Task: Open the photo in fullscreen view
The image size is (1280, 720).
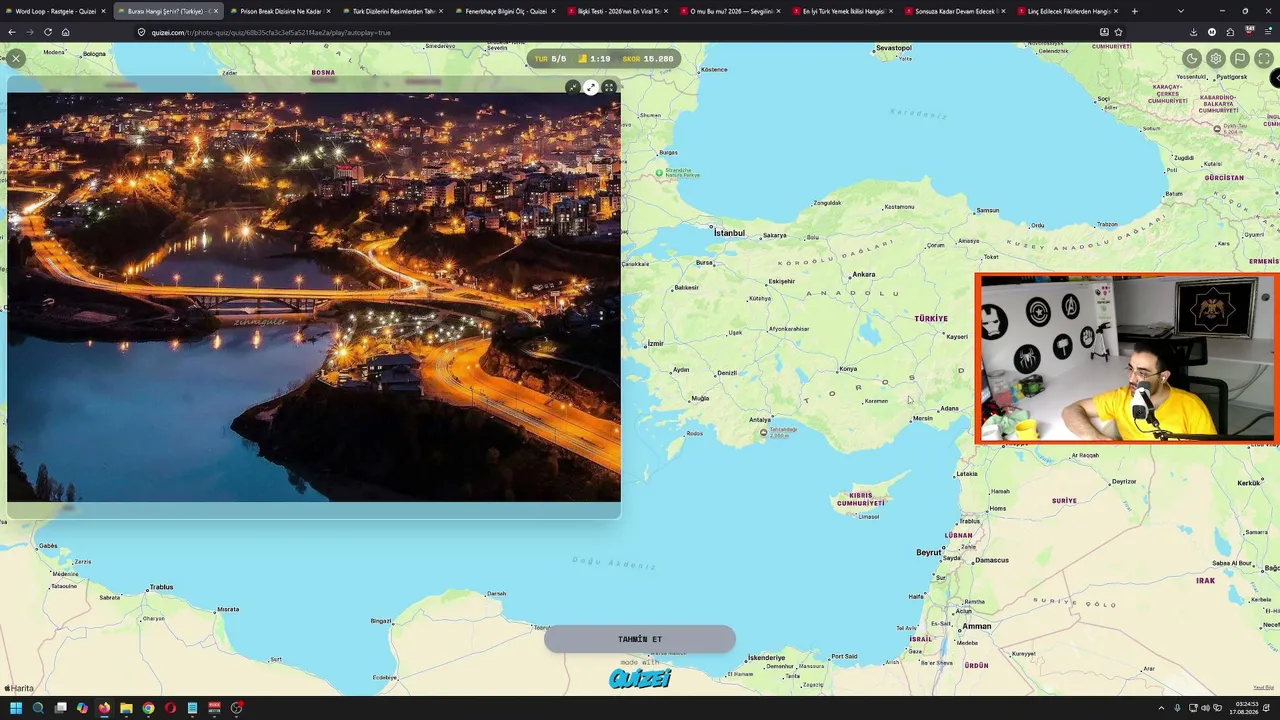Action: (x=609, y=88)
